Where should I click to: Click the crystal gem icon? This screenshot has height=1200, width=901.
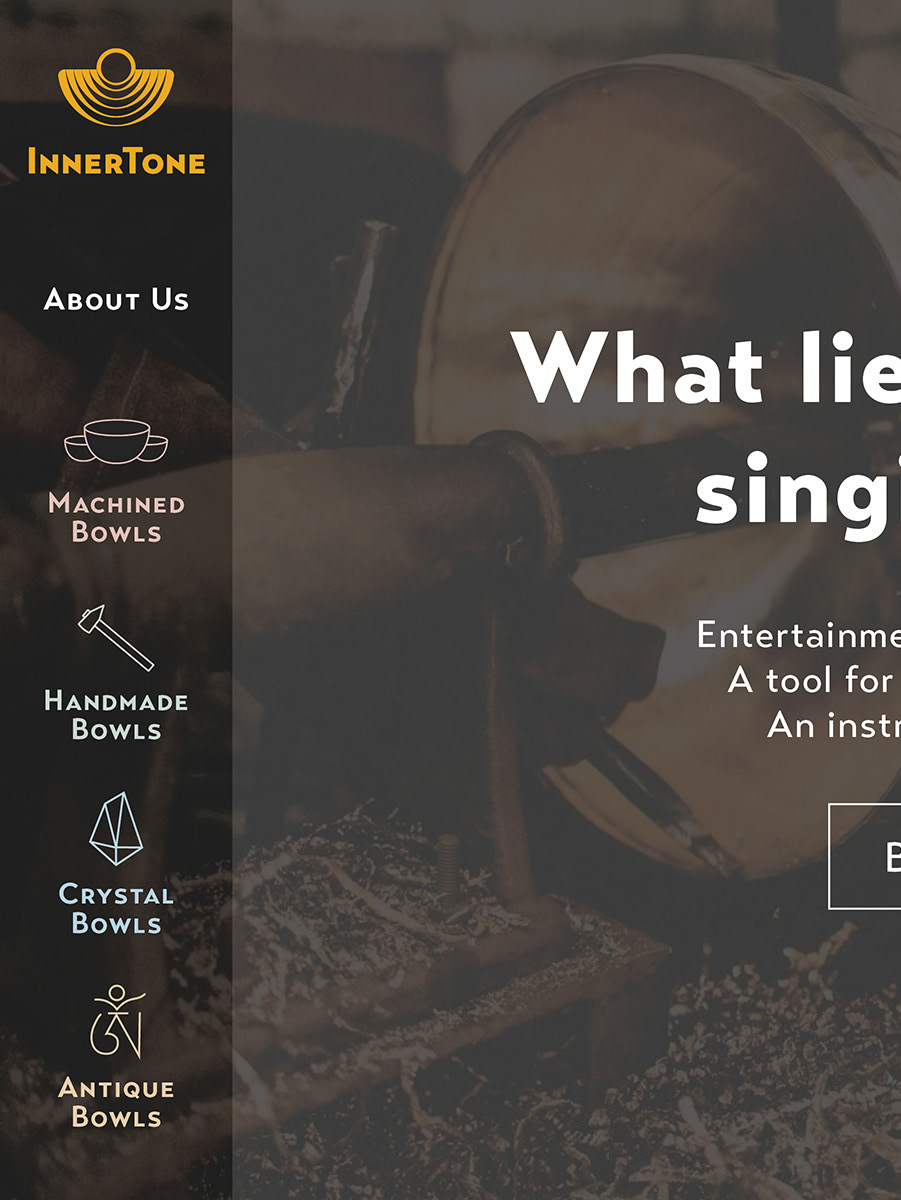(116, 829)
